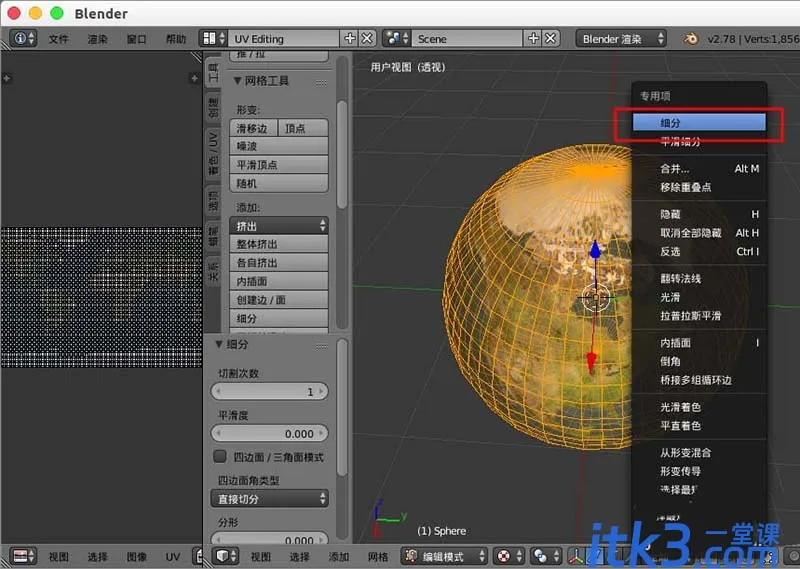Open the 3D View editor type icon
The width and height of the screenshot is (800, 569).
point(227,556)
